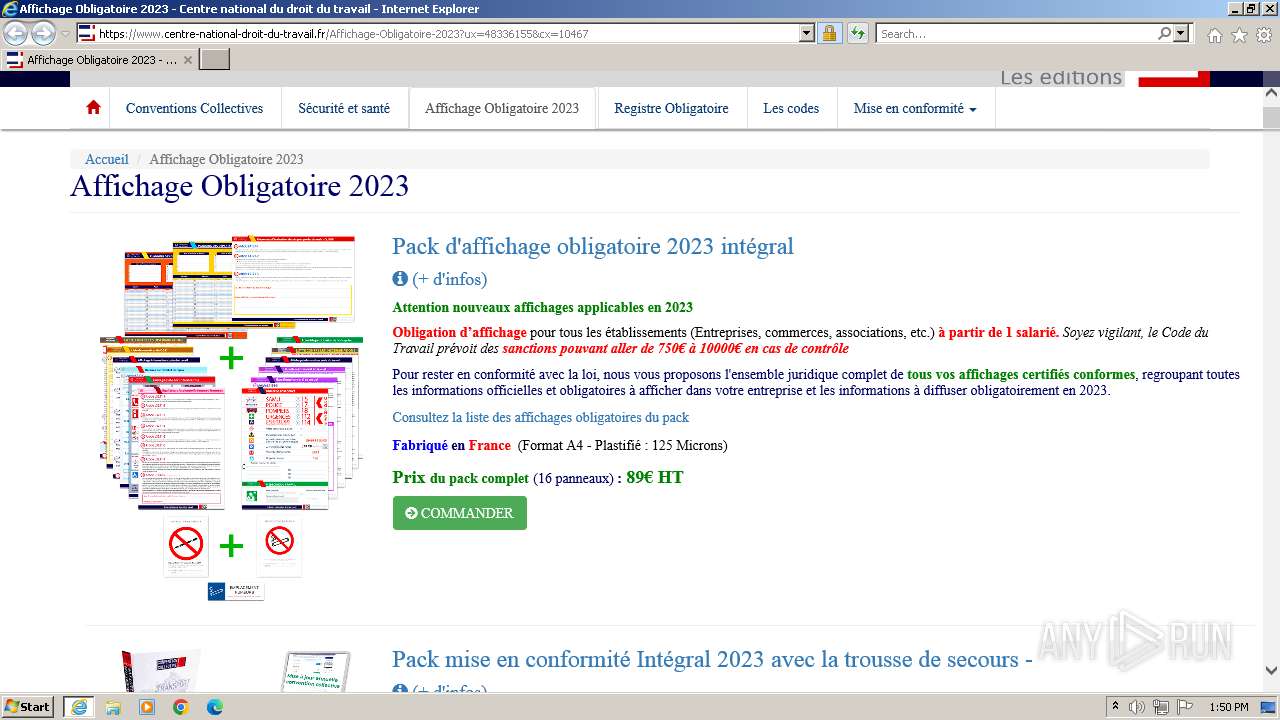This screenshot has width=1280, height=720.
Task: Click the (+ d'infos) link
Action: click(449, 279)
